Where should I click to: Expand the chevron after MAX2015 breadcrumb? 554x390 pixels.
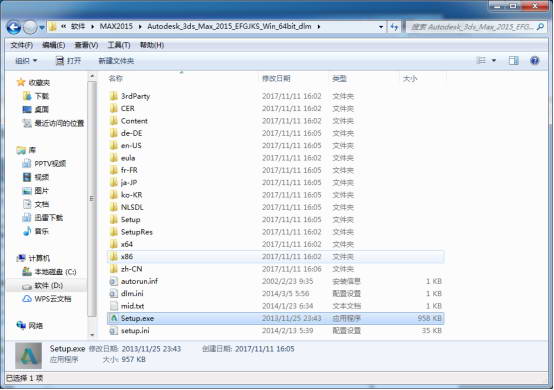click(140, 27)
